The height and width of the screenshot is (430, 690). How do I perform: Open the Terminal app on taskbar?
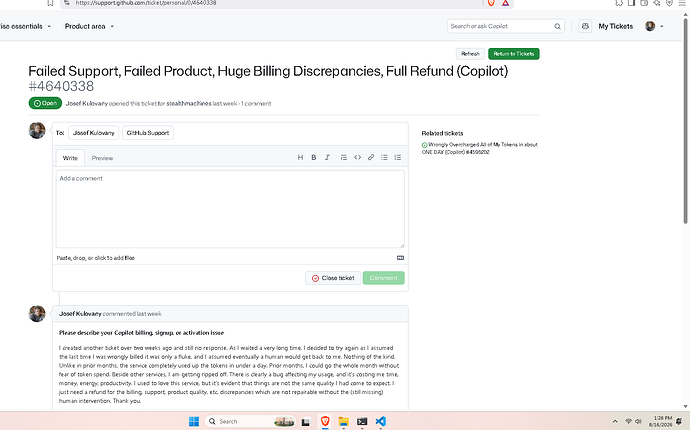[x=362, y=422]
